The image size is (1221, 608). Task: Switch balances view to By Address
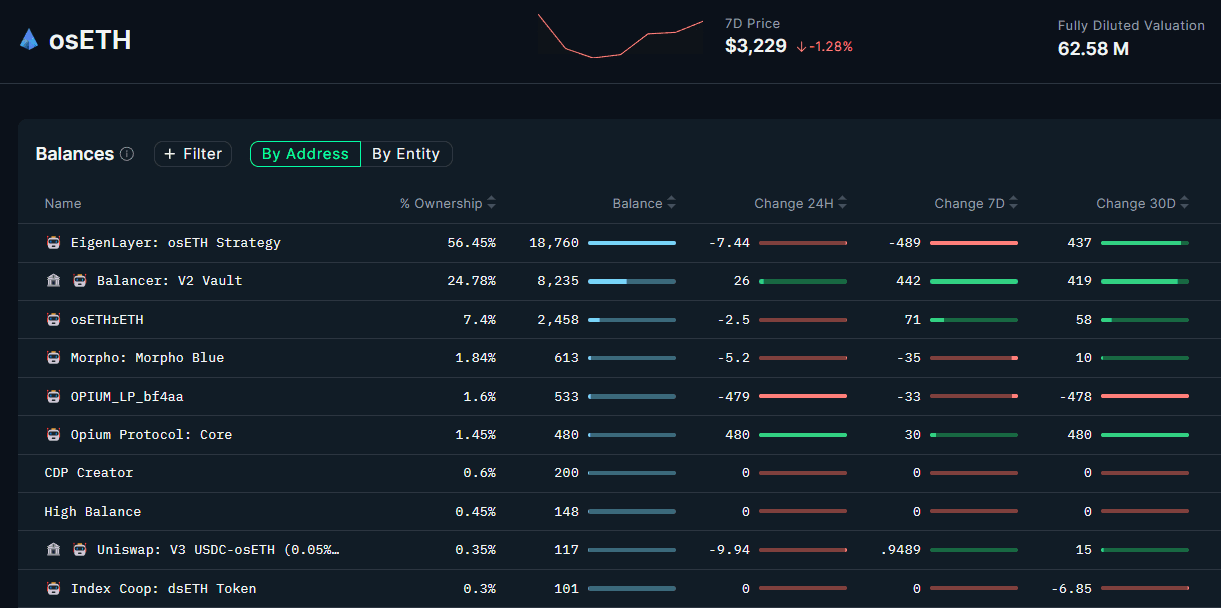point(305,154)
